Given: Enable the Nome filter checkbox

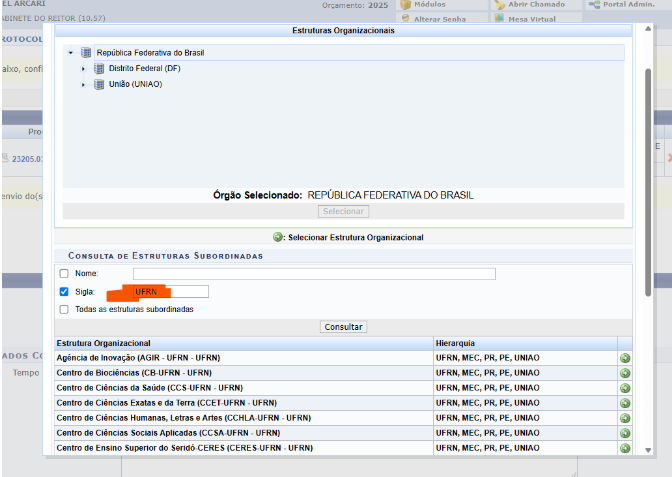Looking at the screenshot, I should coord(64,274).
